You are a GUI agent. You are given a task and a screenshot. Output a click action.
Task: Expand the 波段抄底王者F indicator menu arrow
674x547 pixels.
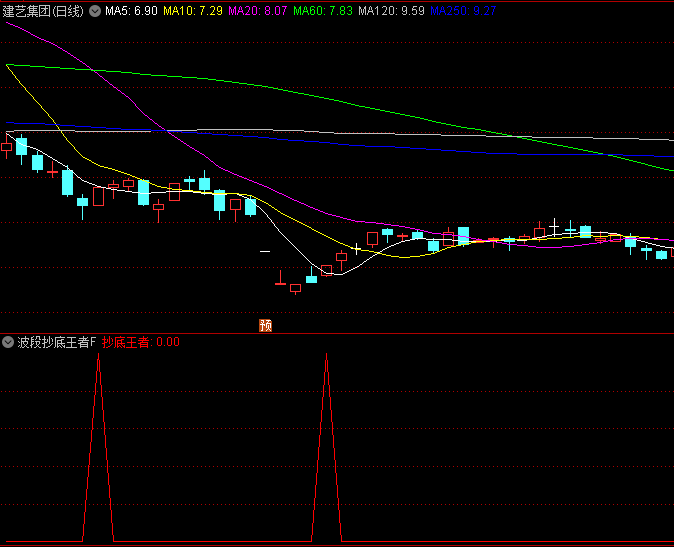click(8, 342)
